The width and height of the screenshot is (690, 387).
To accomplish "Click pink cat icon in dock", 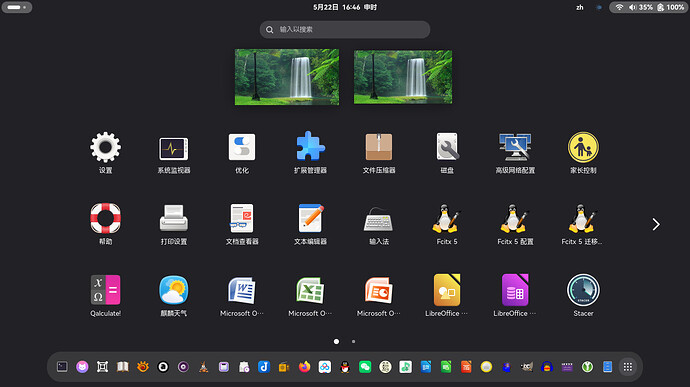I will click(x=82, y=366).
